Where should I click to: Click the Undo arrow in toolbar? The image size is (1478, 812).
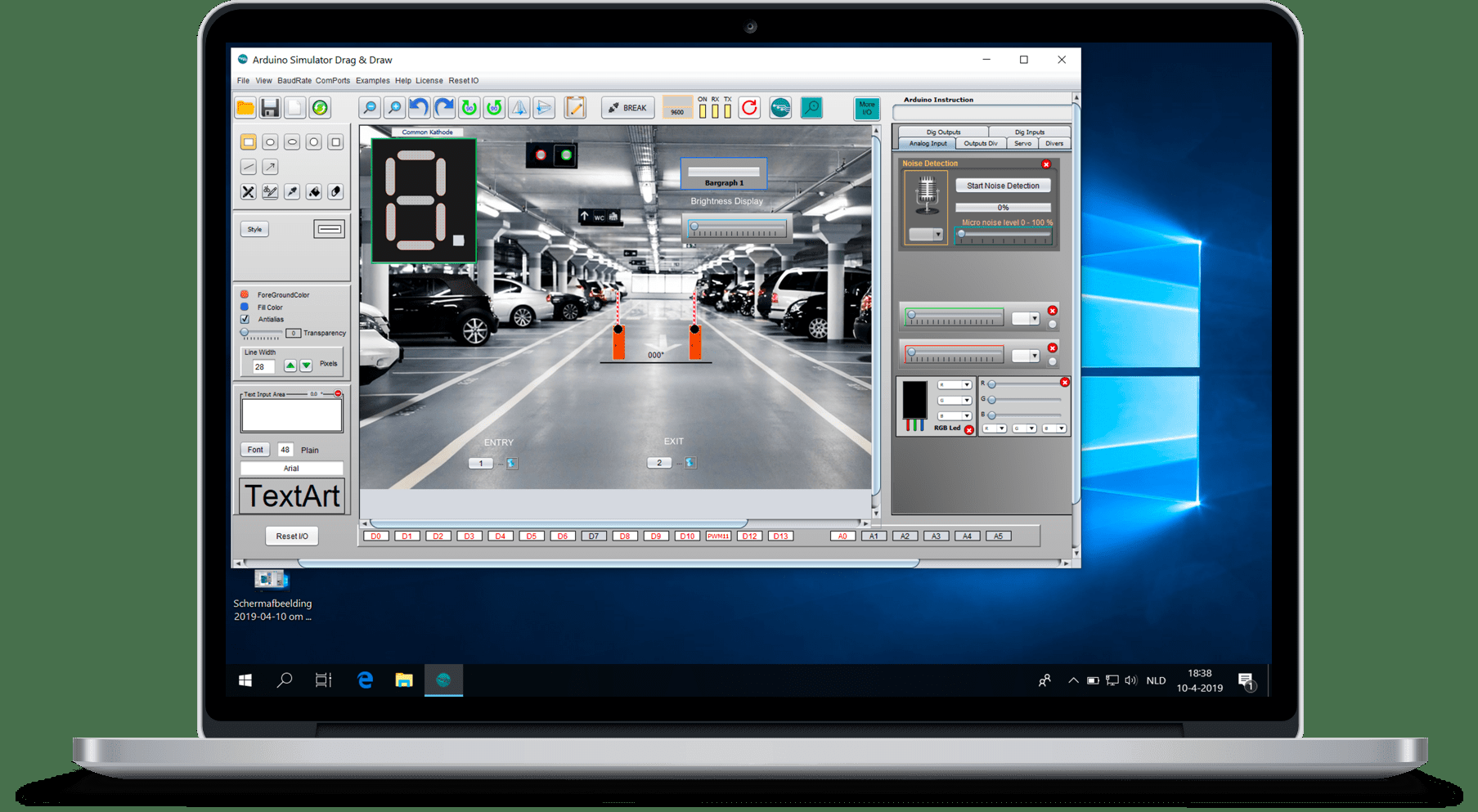[419, 108]
